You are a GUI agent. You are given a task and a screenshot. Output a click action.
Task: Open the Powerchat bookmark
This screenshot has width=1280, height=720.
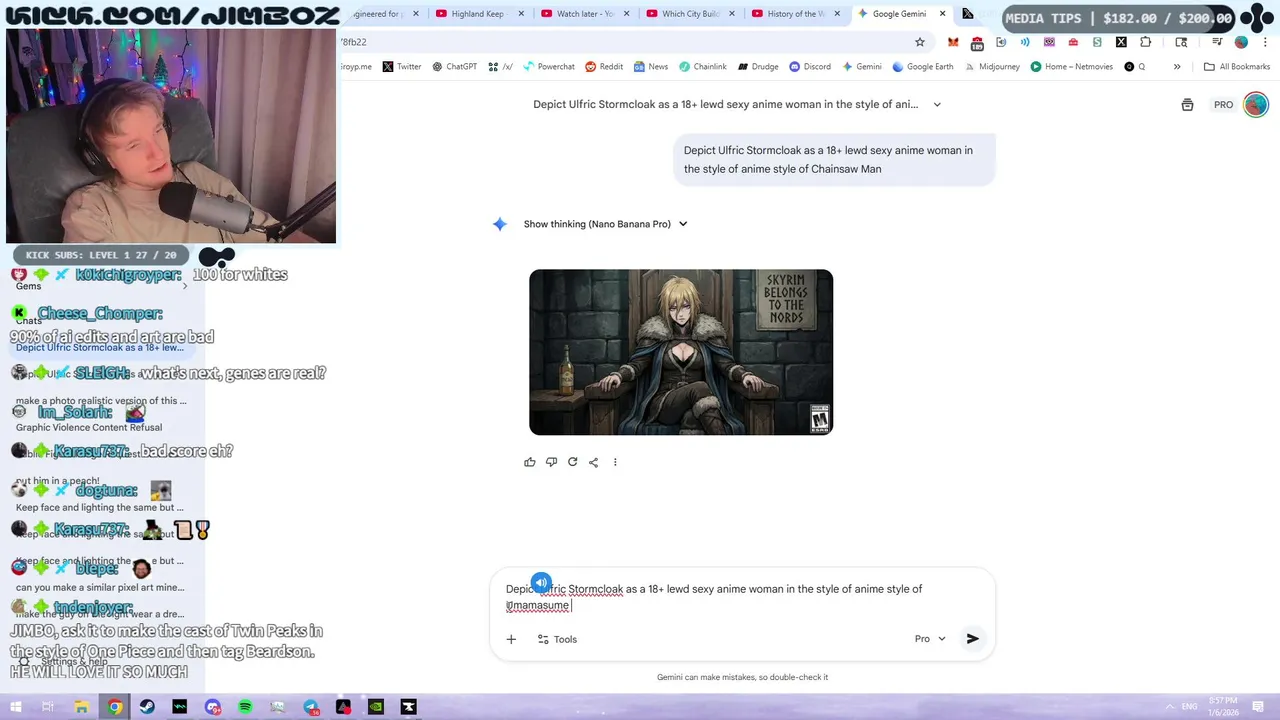click(548, 67)
